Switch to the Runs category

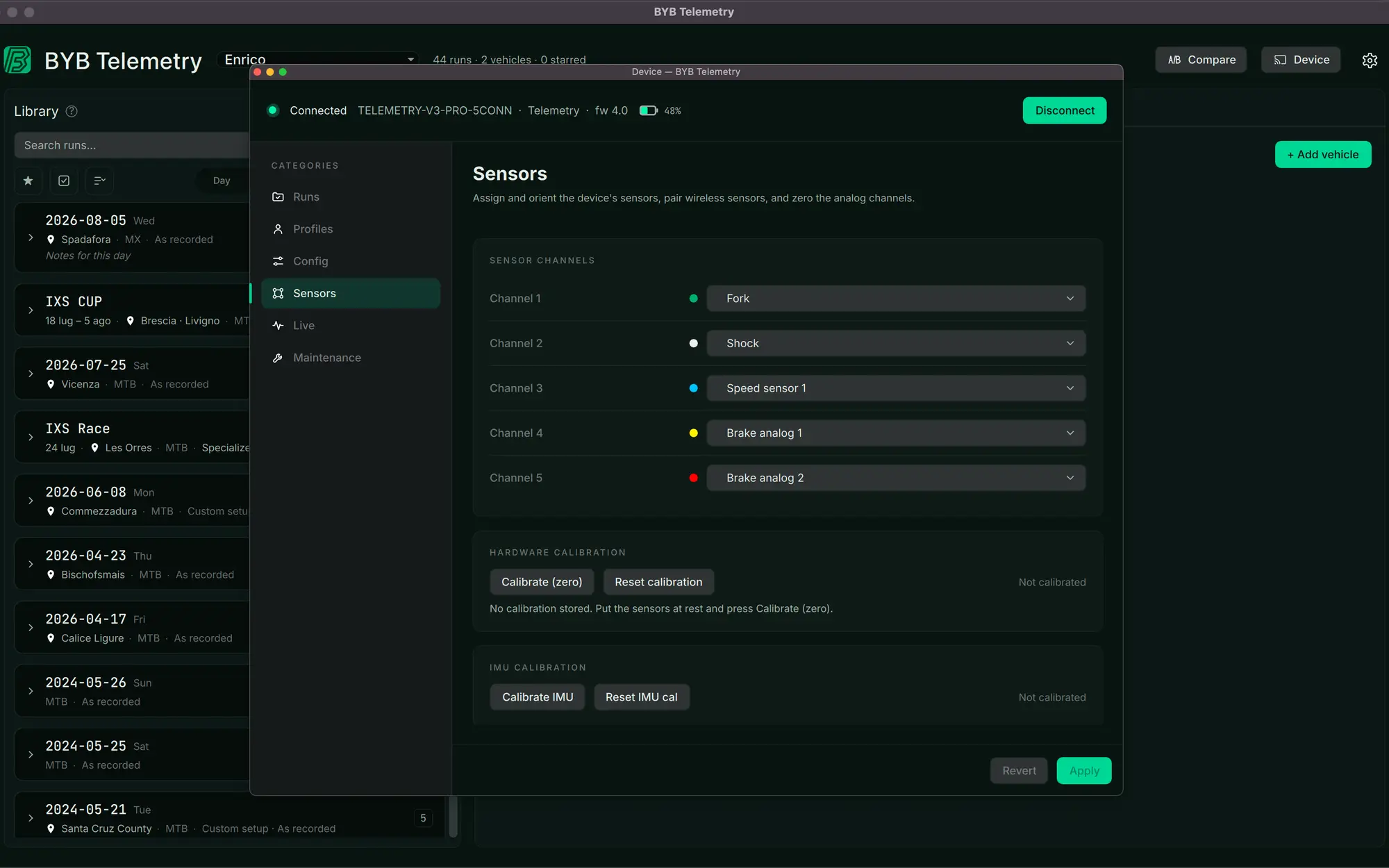point(351,197)
